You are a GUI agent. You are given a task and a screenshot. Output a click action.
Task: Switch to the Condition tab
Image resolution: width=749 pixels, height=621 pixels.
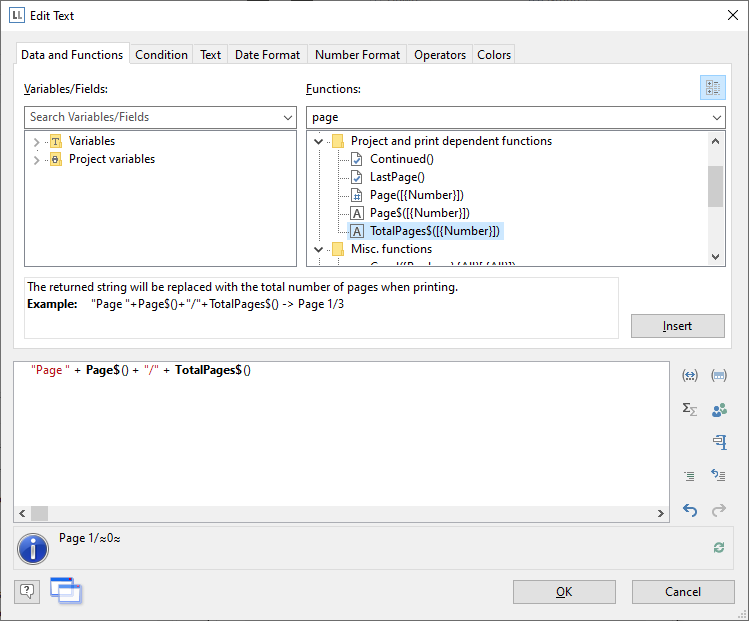pos(161,55)
